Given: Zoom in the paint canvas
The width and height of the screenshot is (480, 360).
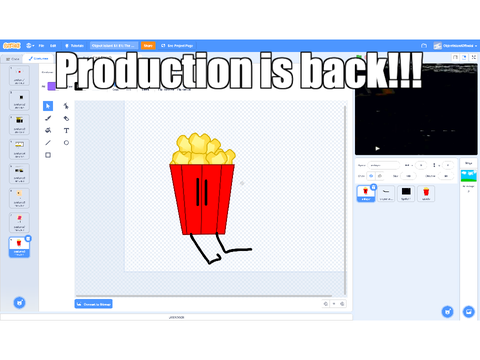Looking at the screenshot, I should pyautogui.click(x=342, y=304).
